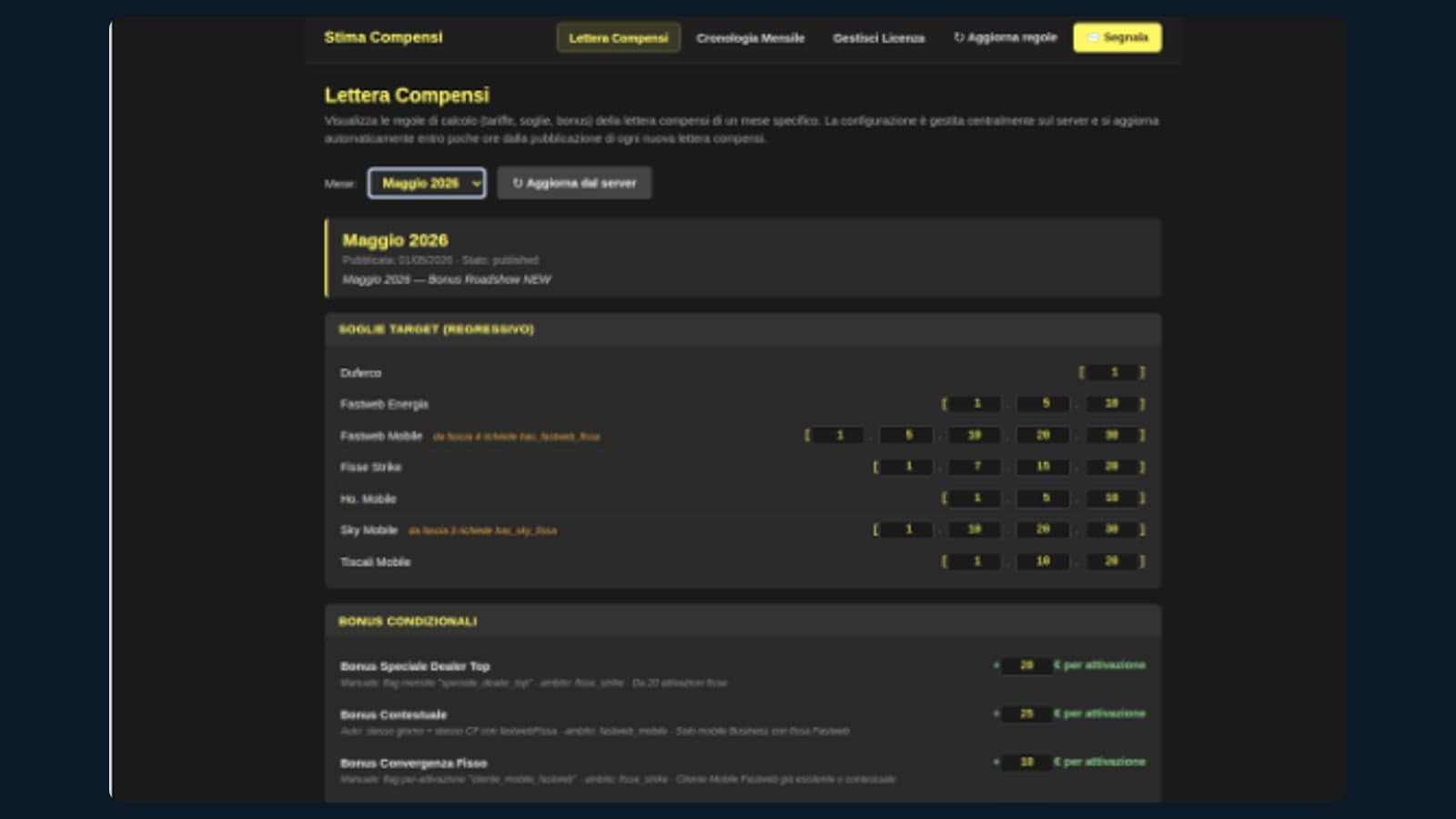The image size is (1456, 819).
Task: Click the Fastweb Energia row label
Action: pyautogui.click(x=384, y=404)
